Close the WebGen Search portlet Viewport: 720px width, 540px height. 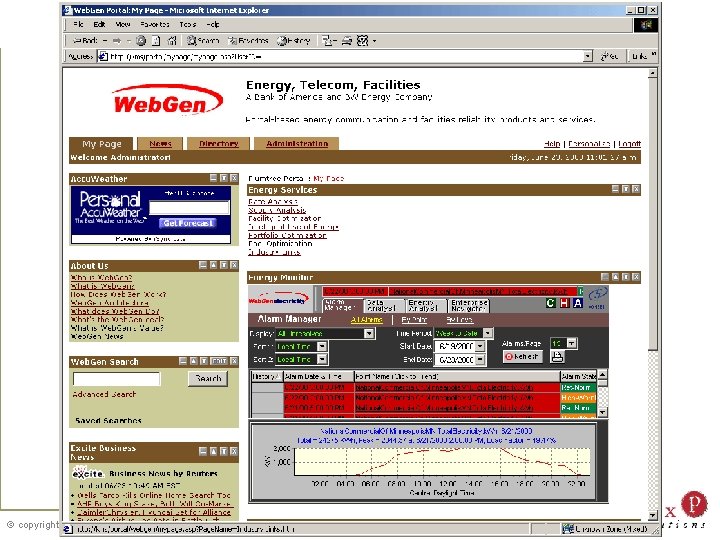coord(234,361)
